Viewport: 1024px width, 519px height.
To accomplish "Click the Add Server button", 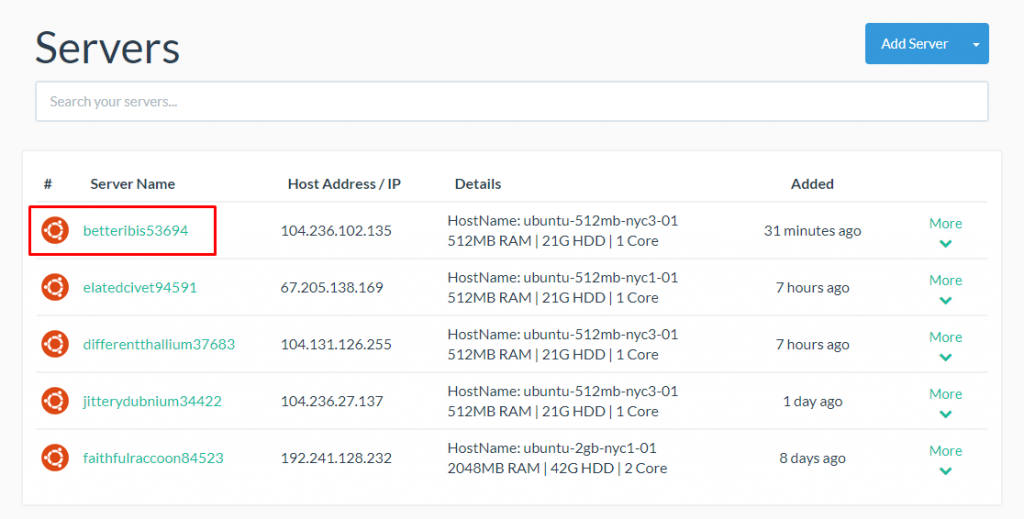I will [x=914, y=44].
